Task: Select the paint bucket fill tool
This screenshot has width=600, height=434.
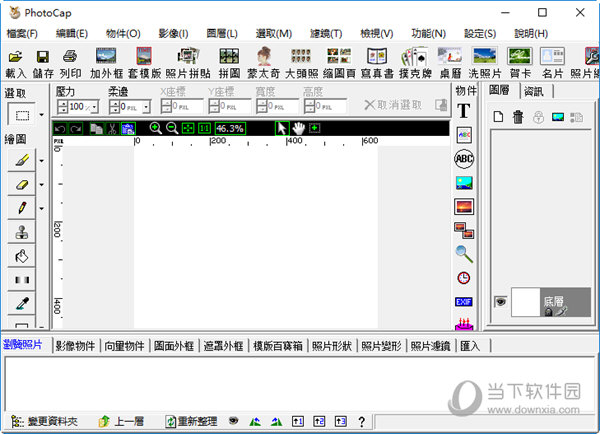Action: click(x=22, y=256)
